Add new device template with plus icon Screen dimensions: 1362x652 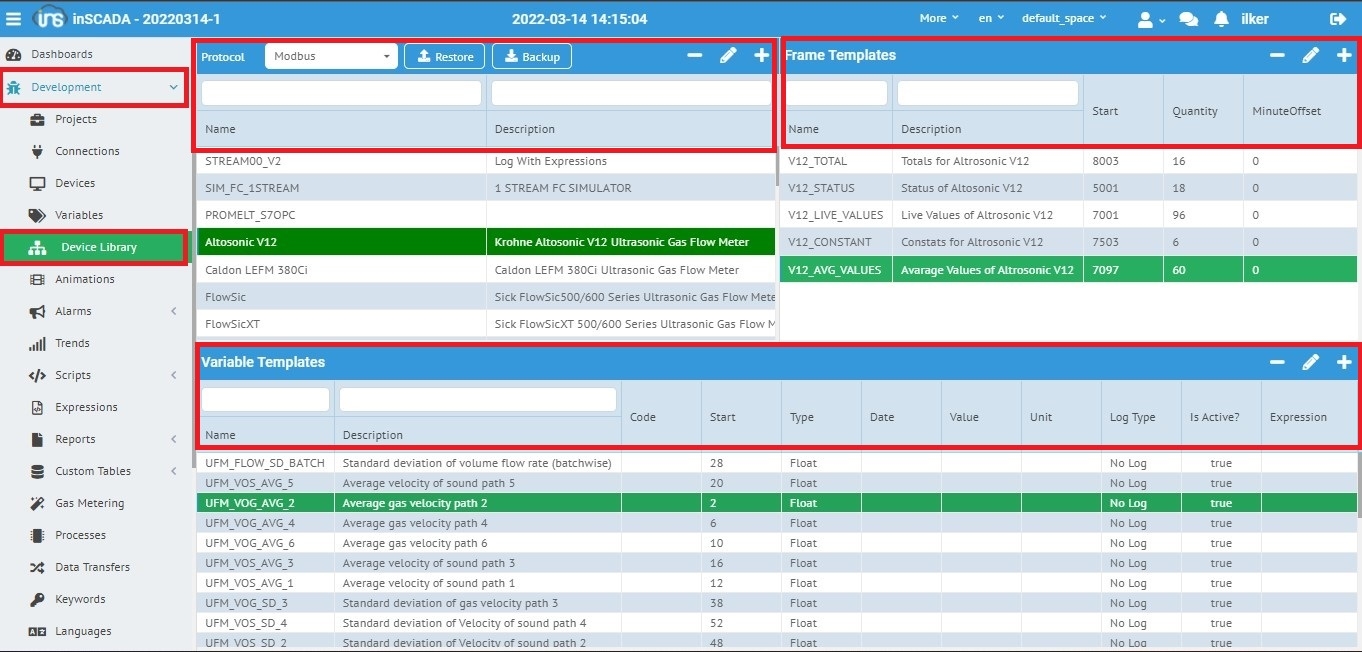tap(761, 56)
